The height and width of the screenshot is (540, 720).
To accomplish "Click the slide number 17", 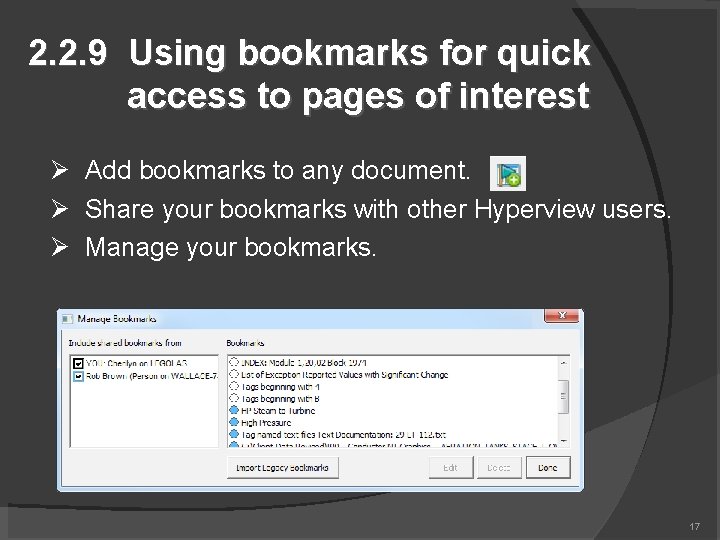I will coord(694,526).
